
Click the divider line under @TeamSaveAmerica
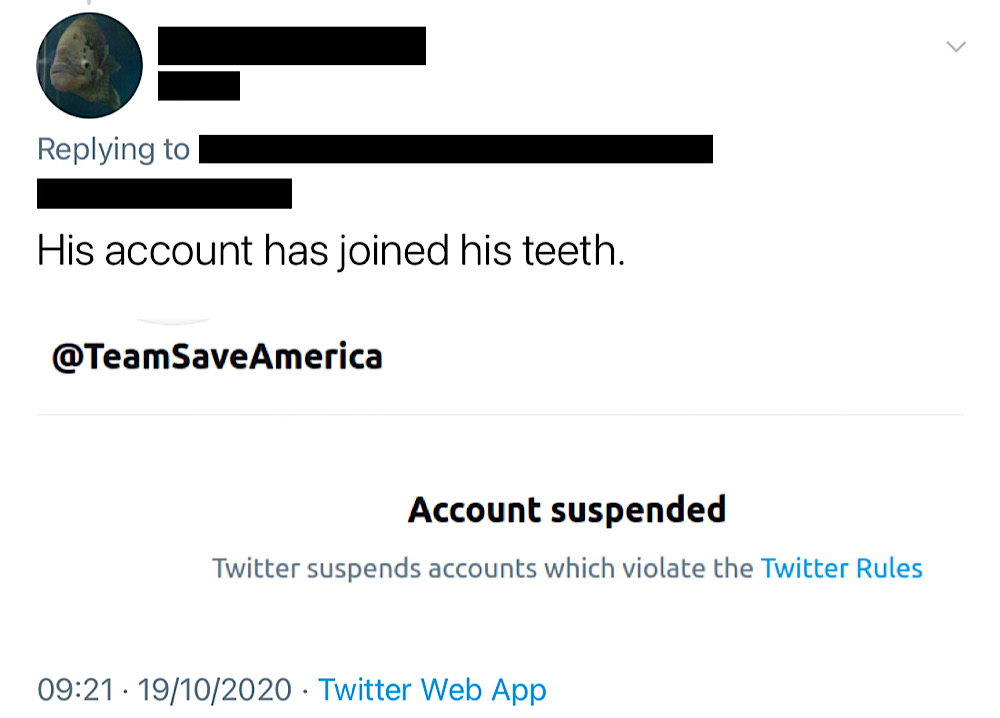click(500, 414)
